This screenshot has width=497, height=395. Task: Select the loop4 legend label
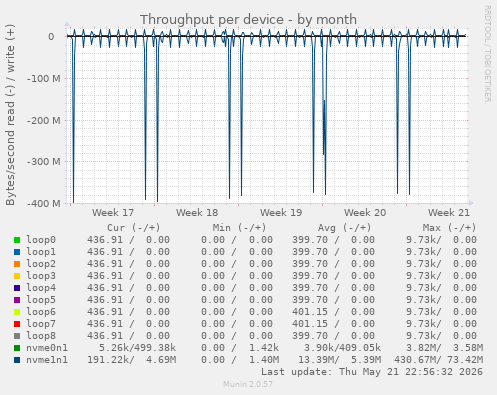[x=41, y=288]
